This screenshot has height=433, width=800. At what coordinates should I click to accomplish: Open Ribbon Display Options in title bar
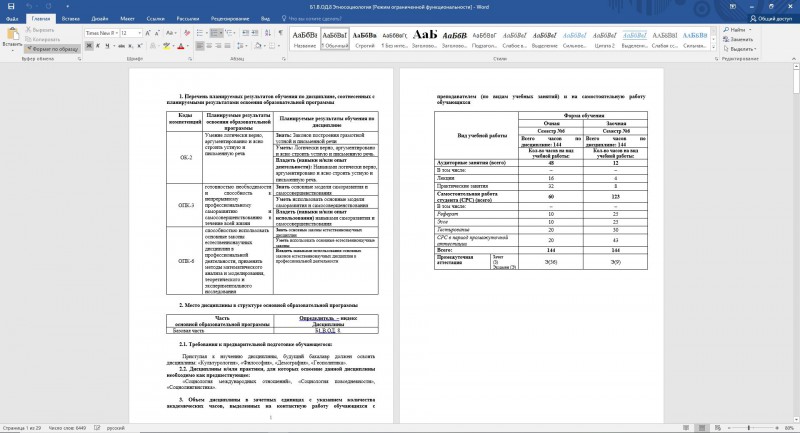[x=733, y=7]
